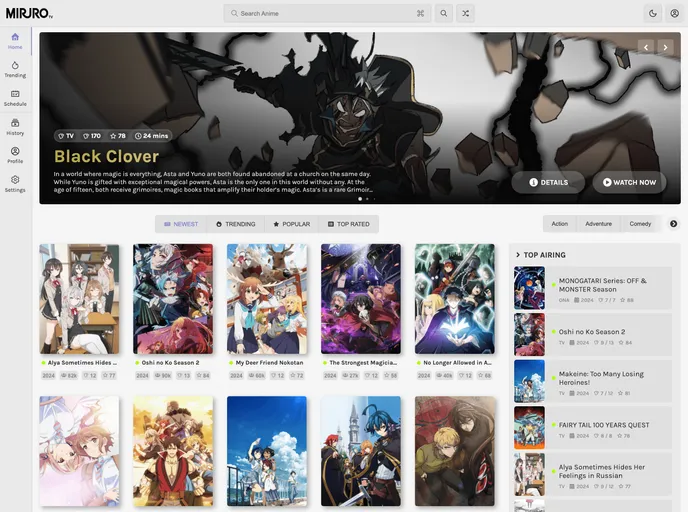Show previous banner slide with left arrow
This screenshot has height=512, width=688.
coord(646,47)
